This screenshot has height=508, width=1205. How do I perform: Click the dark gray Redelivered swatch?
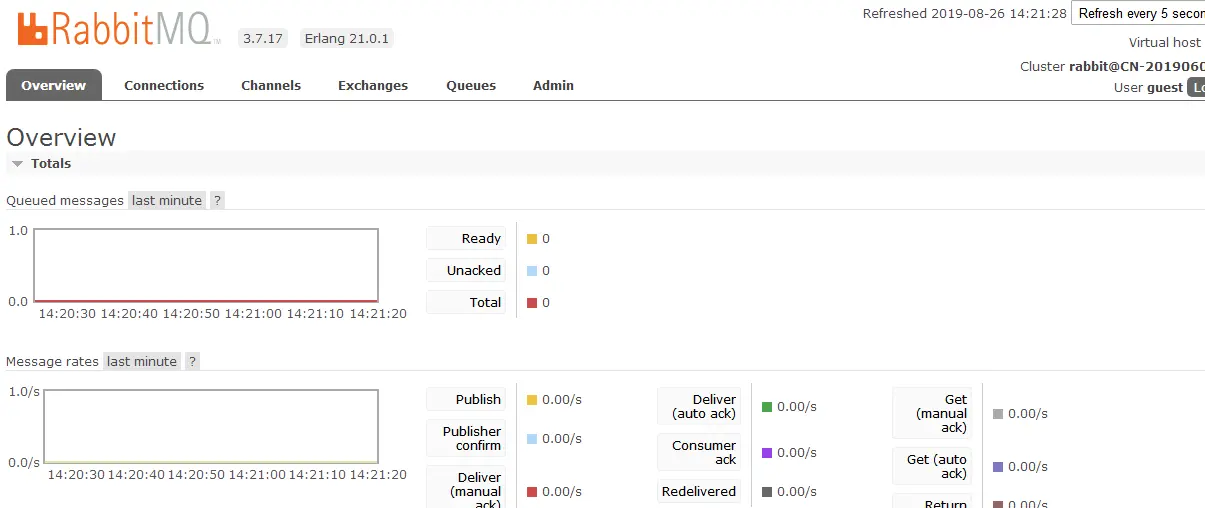pyautogui.click(x=767, y=492)
